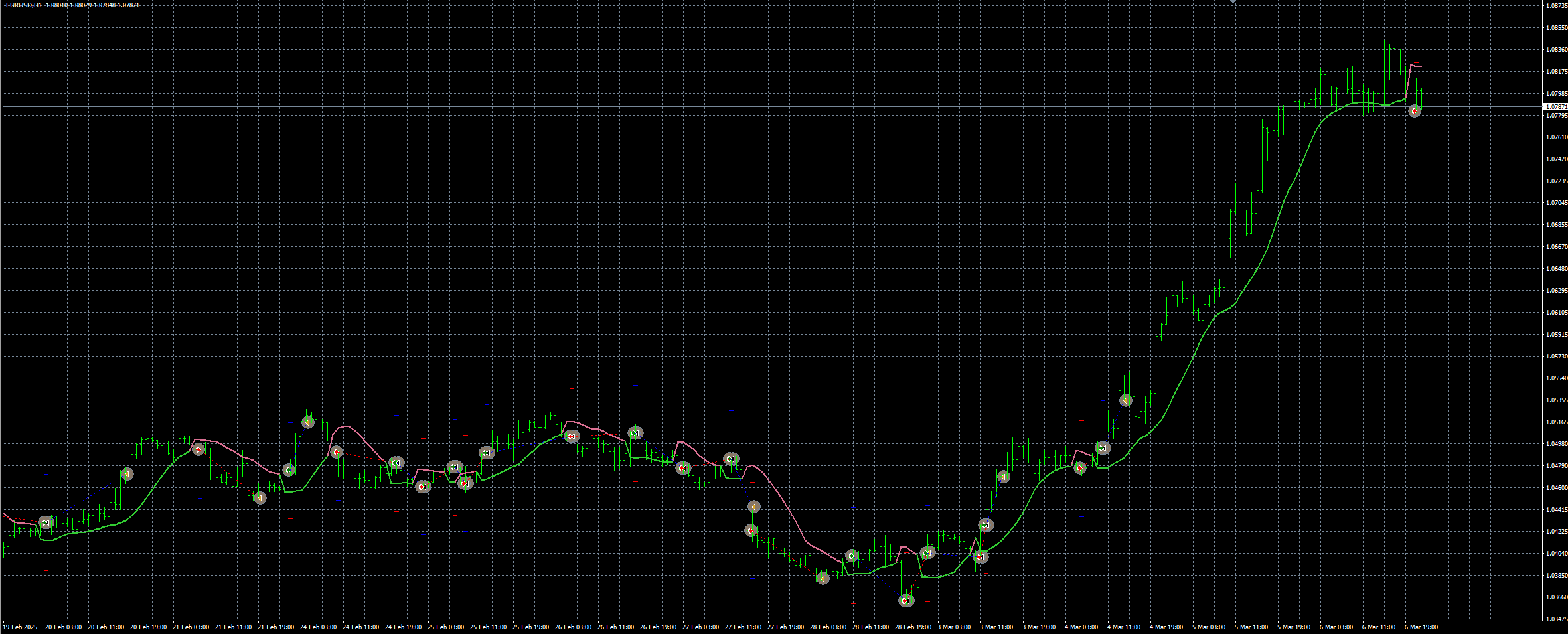Screen dimensions: 1568x634
Task: Click the red sell marker near 6 Mar 19:00
Action: click(1415, 112)
